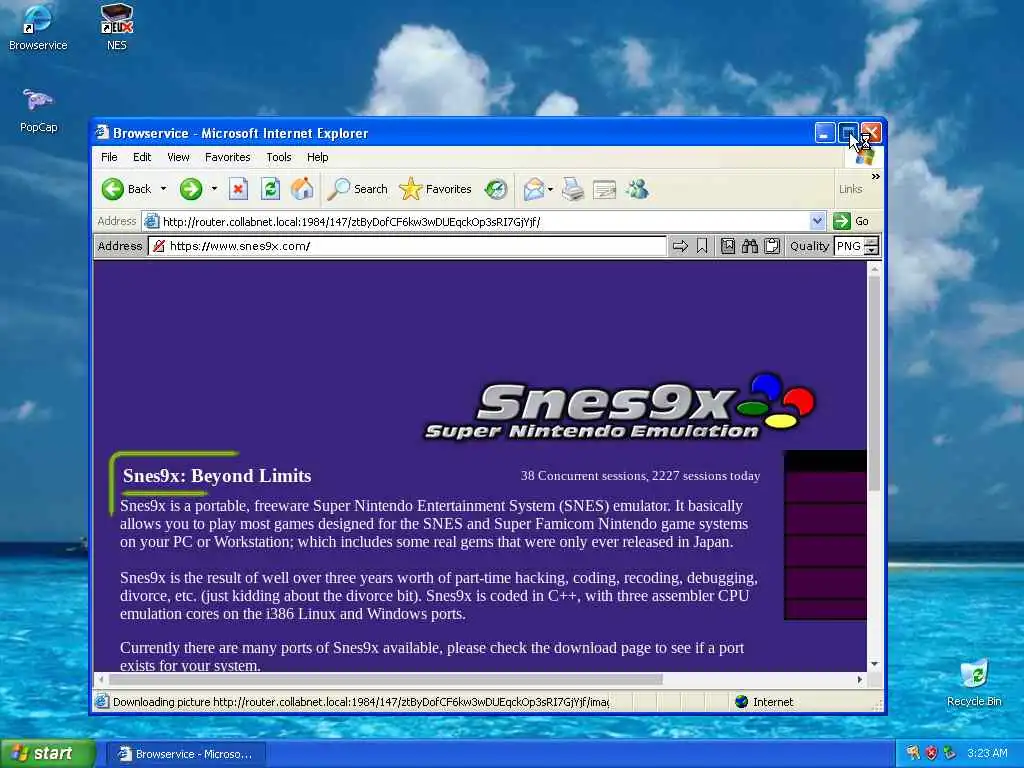
Task: Click the green Go button
Action: (851, 221)
